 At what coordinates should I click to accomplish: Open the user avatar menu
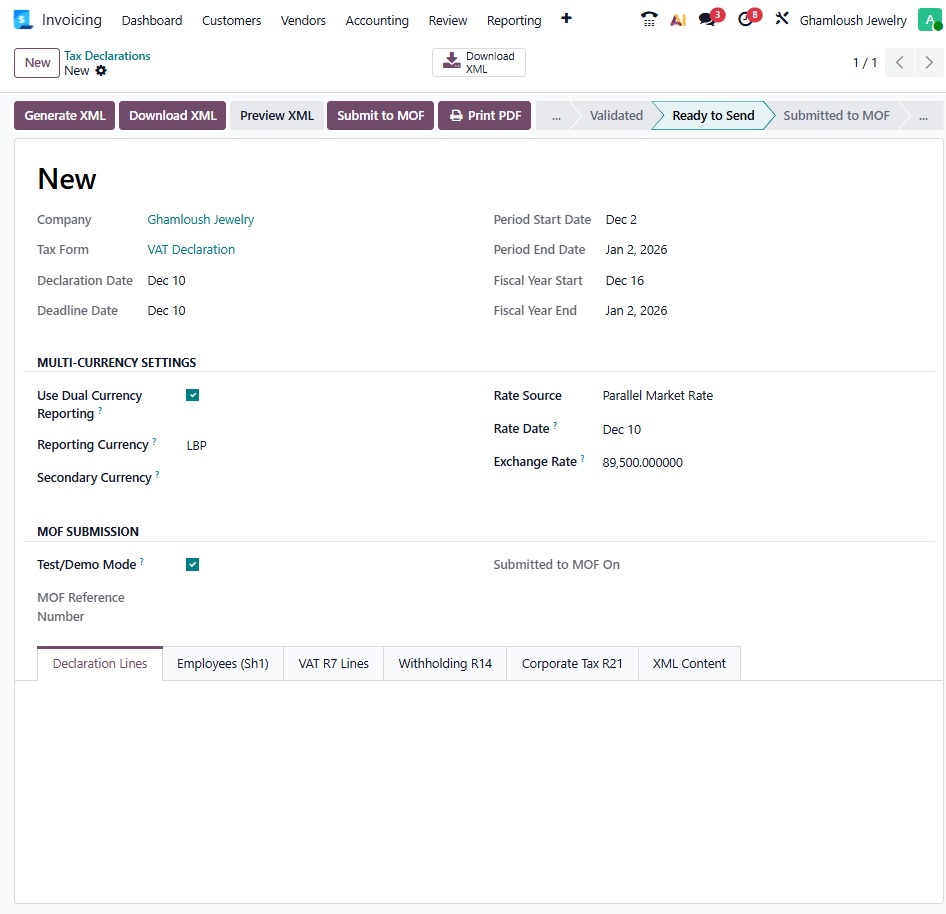(x=929, y=20)
